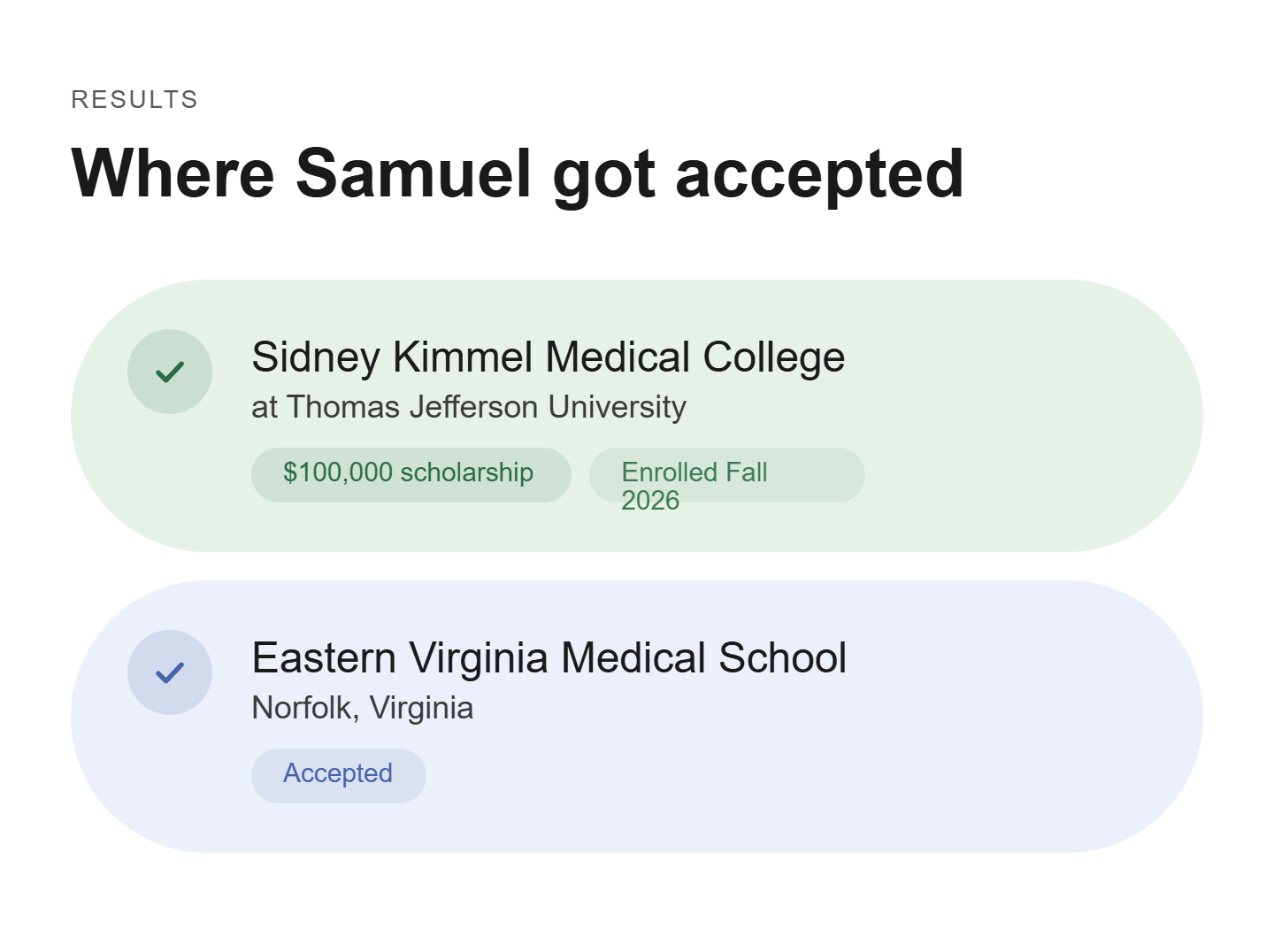Viewport: 1274px width, 952px height.
Task: Click the word Samuel in the heading
Action: point(413,173)
